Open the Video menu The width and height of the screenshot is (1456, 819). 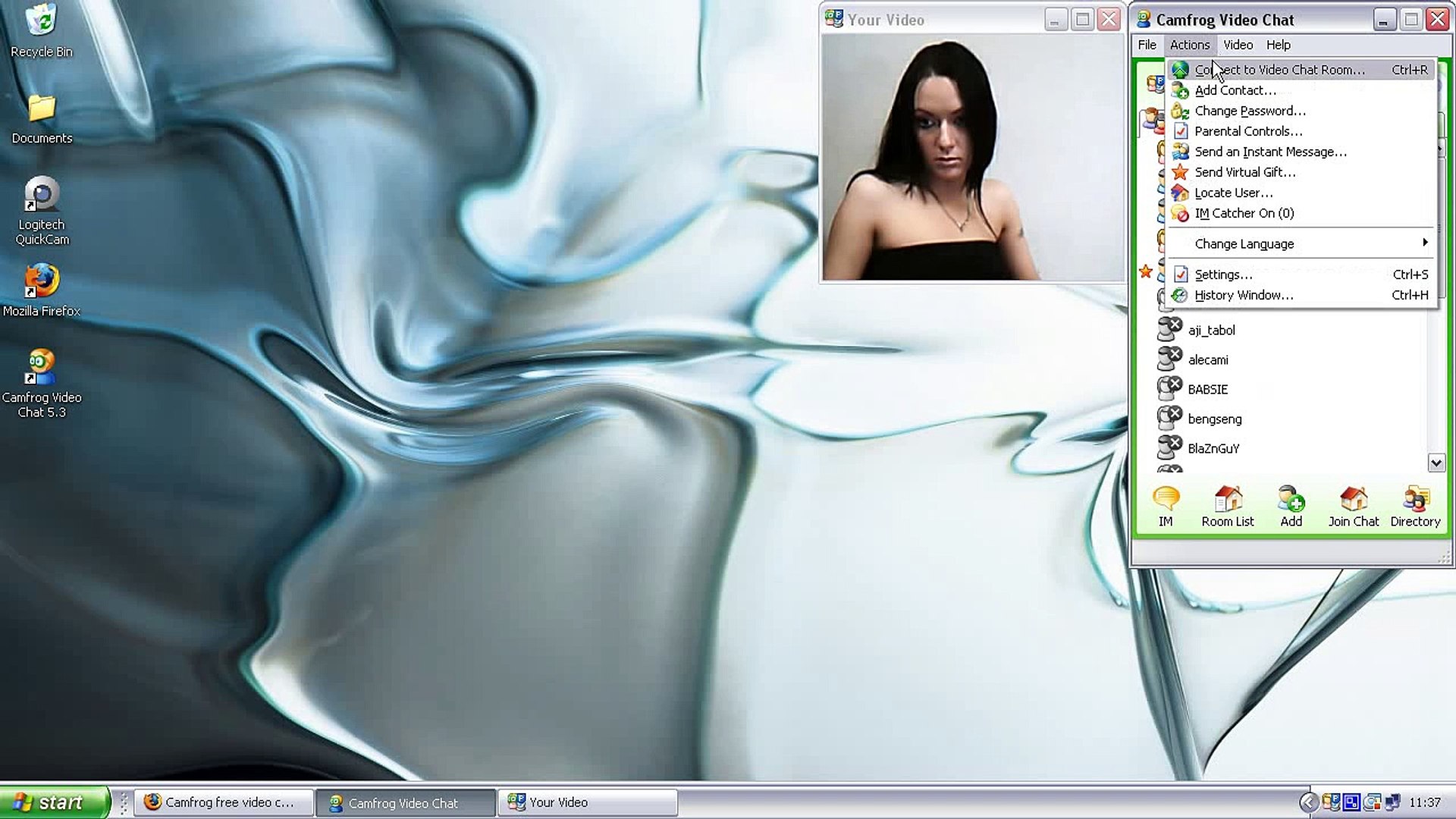click(x=1238, y=45)
